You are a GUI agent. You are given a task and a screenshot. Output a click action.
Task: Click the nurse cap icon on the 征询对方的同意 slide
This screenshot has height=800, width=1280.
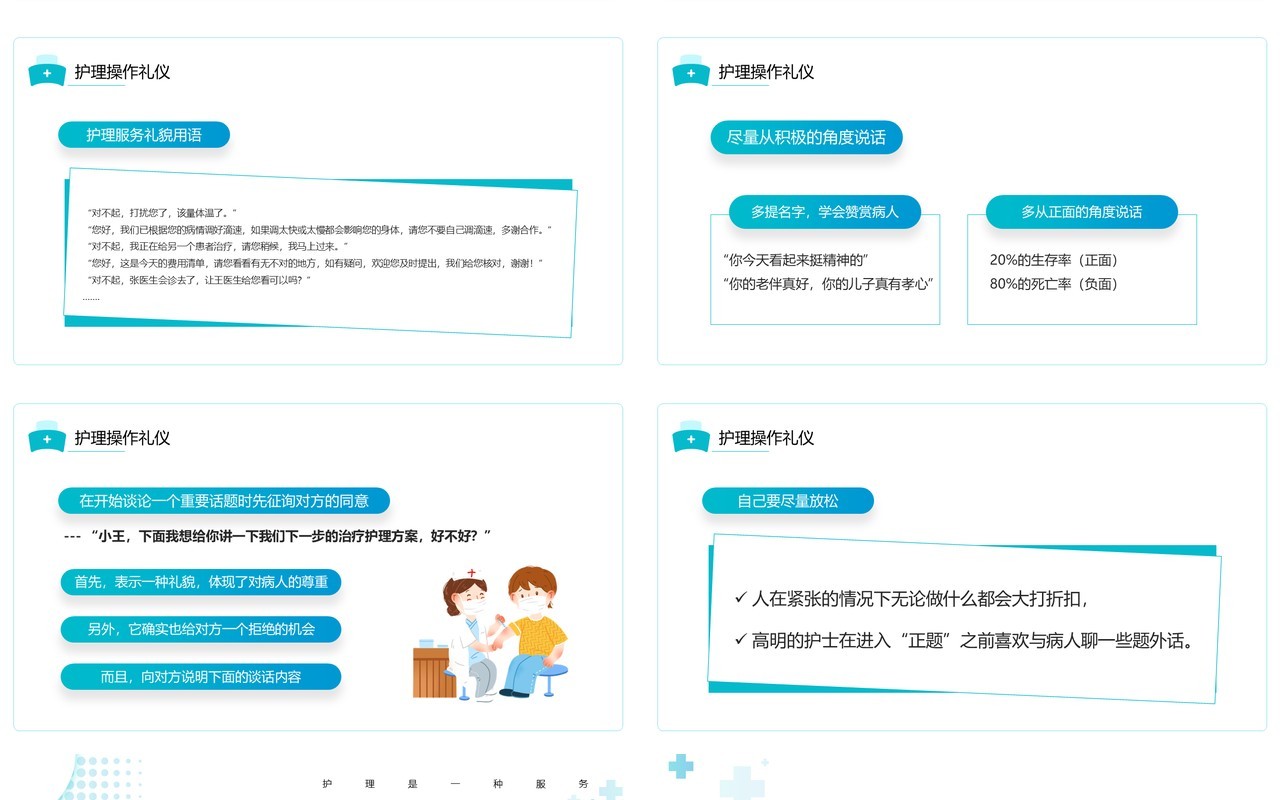(x=47, y=437)
